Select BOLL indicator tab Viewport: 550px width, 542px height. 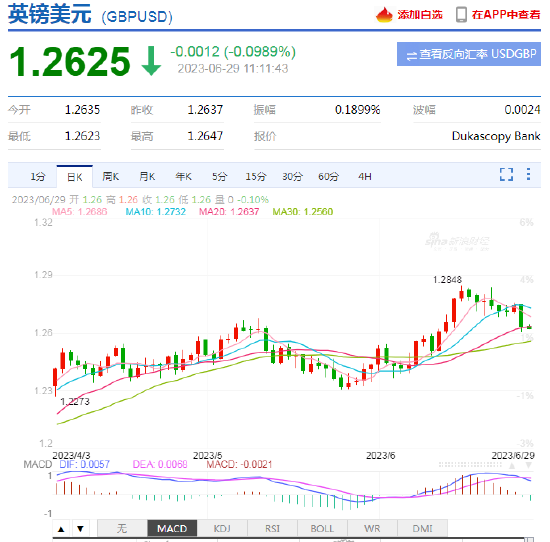click(322, 528)
